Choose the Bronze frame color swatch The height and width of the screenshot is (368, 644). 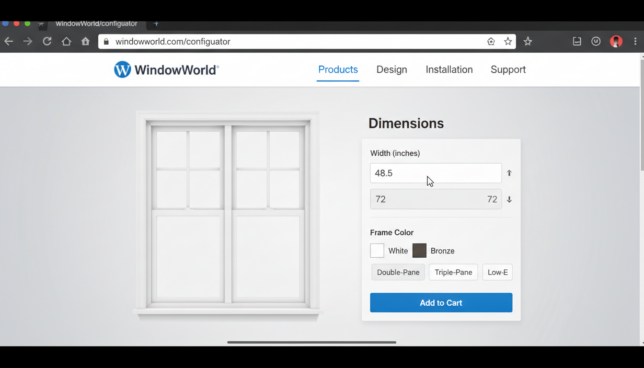click(419, 251)
